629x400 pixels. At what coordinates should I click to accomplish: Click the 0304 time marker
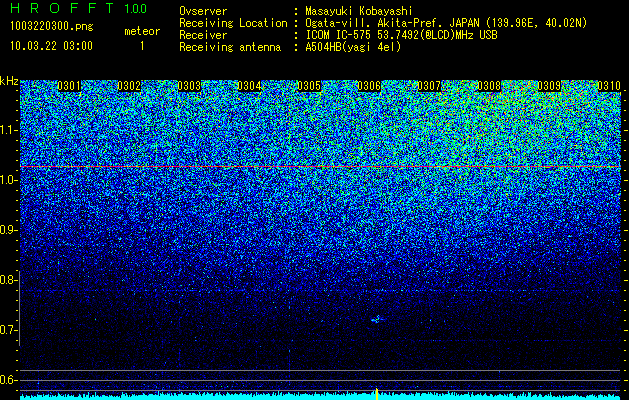point(249,86)
